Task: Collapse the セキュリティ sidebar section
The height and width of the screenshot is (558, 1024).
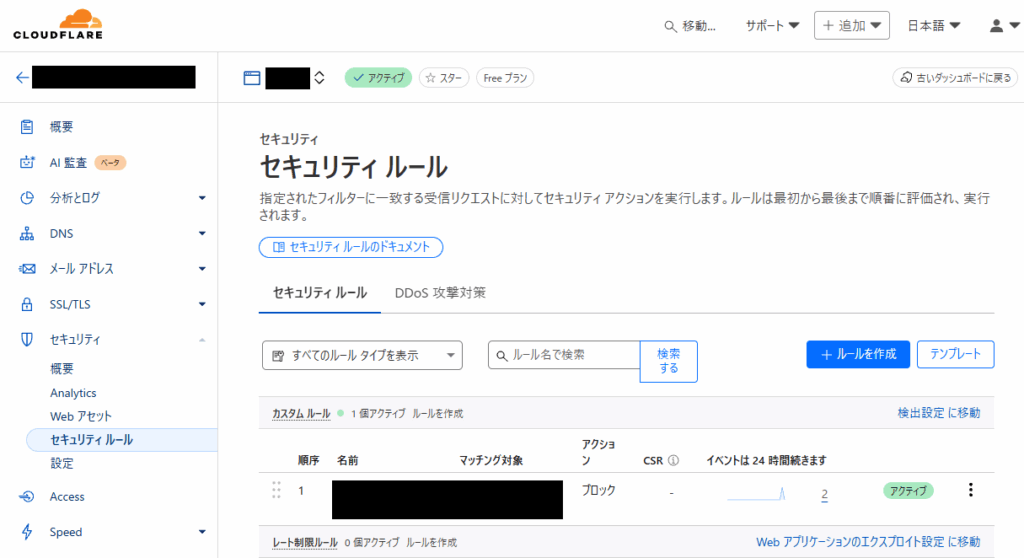Action: pos(202,340)
